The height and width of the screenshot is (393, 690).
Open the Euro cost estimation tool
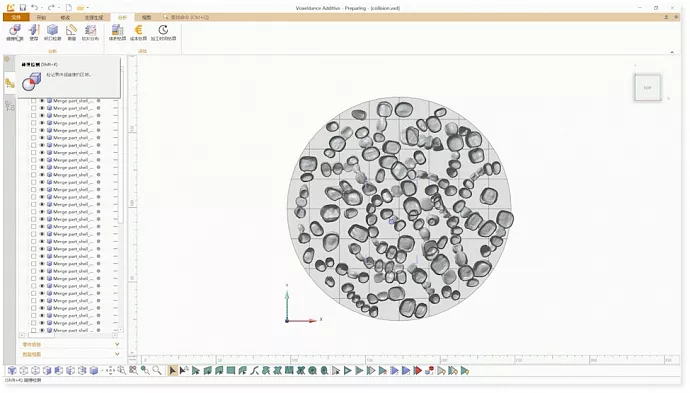[138, 32]
